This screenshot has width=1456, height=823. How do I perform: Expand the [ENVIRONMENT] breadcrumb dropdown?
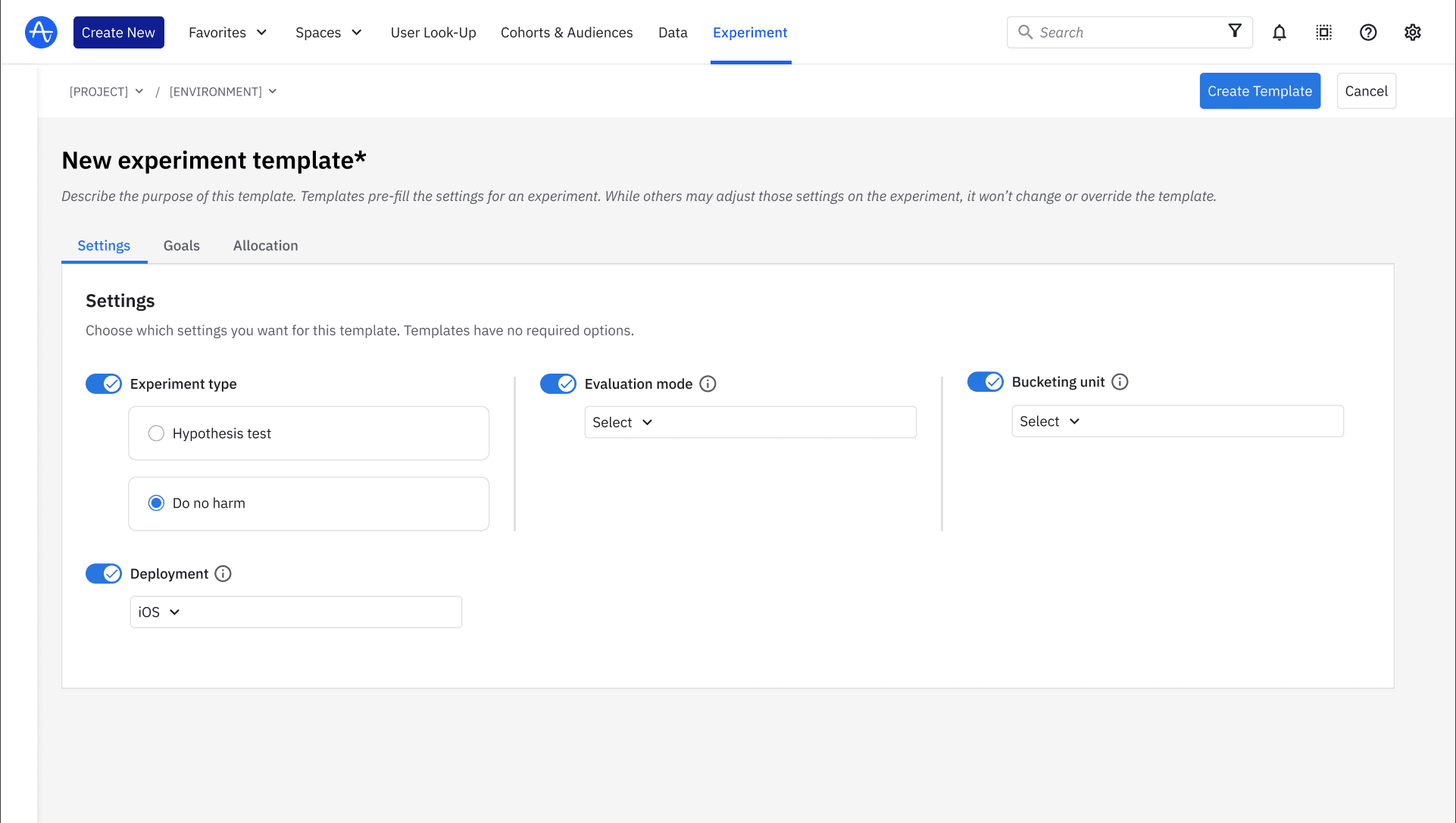tap(223, 91)
